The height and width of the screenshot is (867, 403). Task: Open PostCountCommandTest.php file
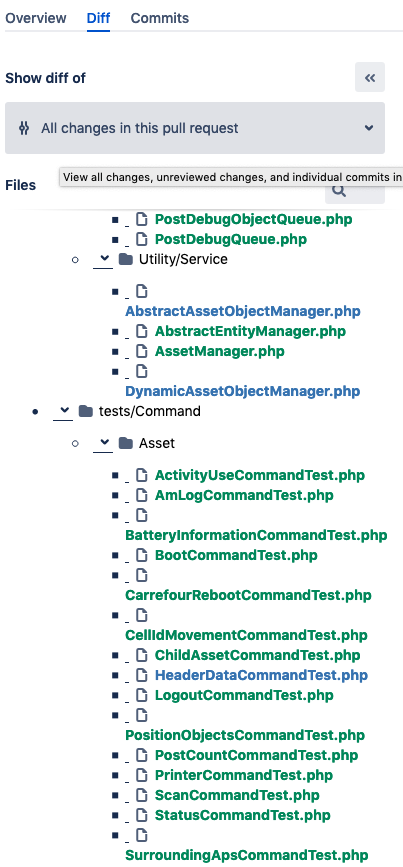[256, 755]
